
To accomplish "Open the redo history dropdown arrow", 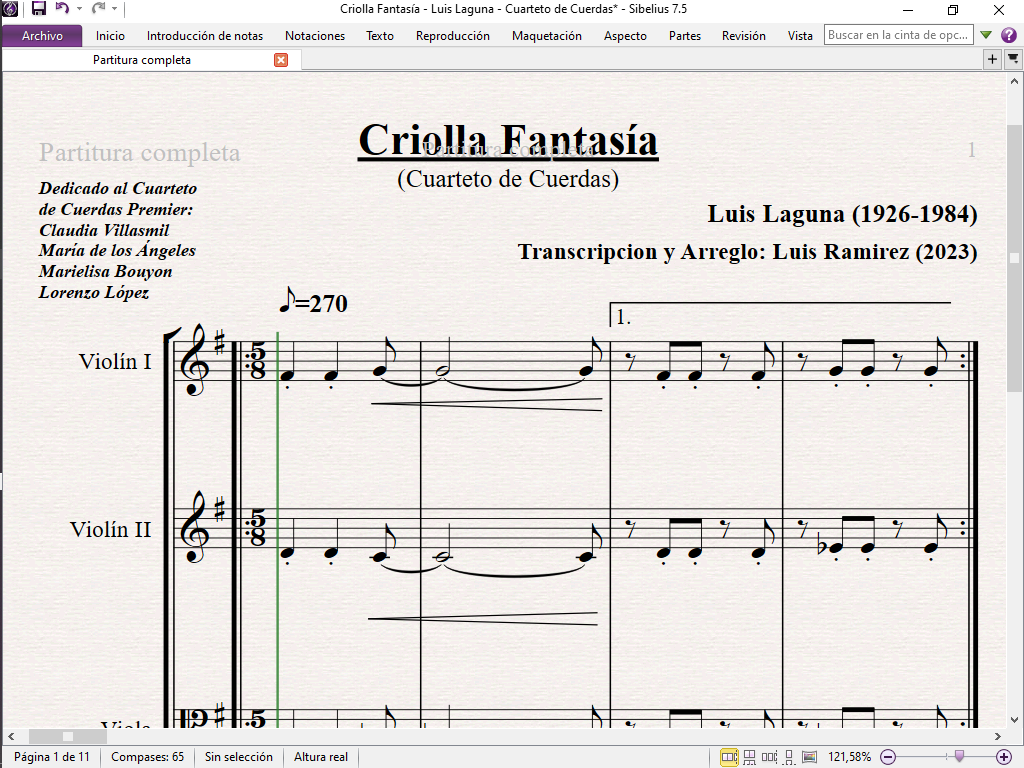I will coord(114,8).
